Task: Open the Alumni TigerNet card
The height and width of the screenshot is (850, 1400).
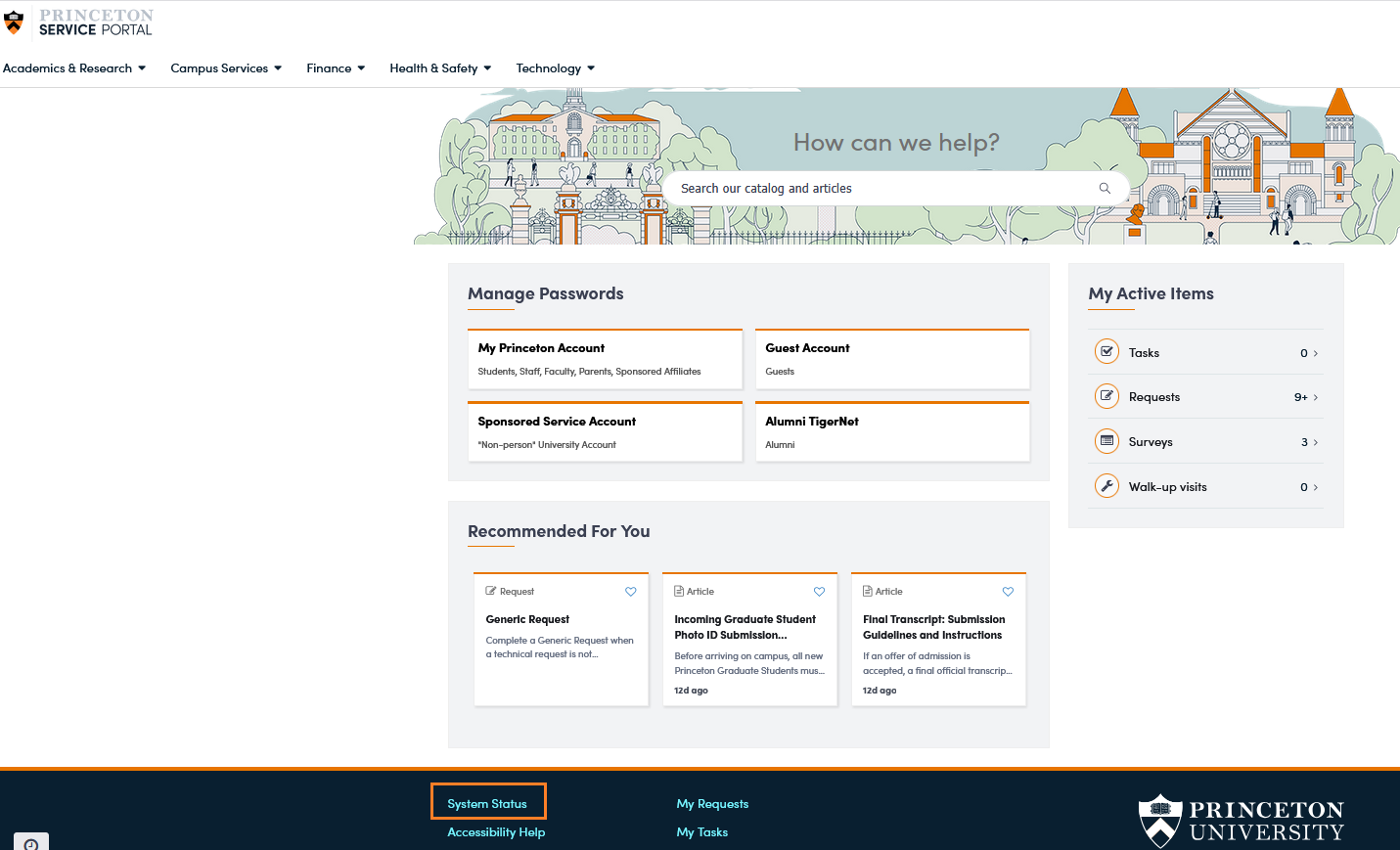Action: pyautogui.click(x=892, y=431)
